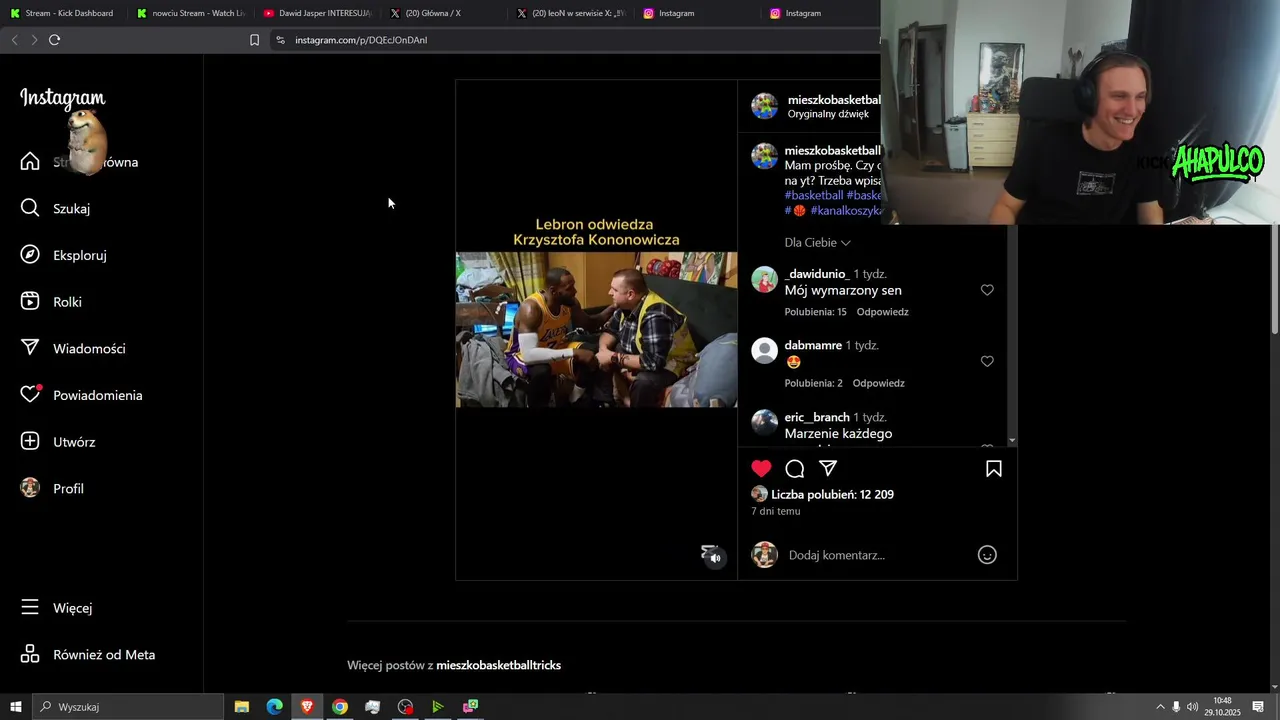Open the Windows notification center
Viewport: 1280px width, 720px height.
coord(1258,707)
